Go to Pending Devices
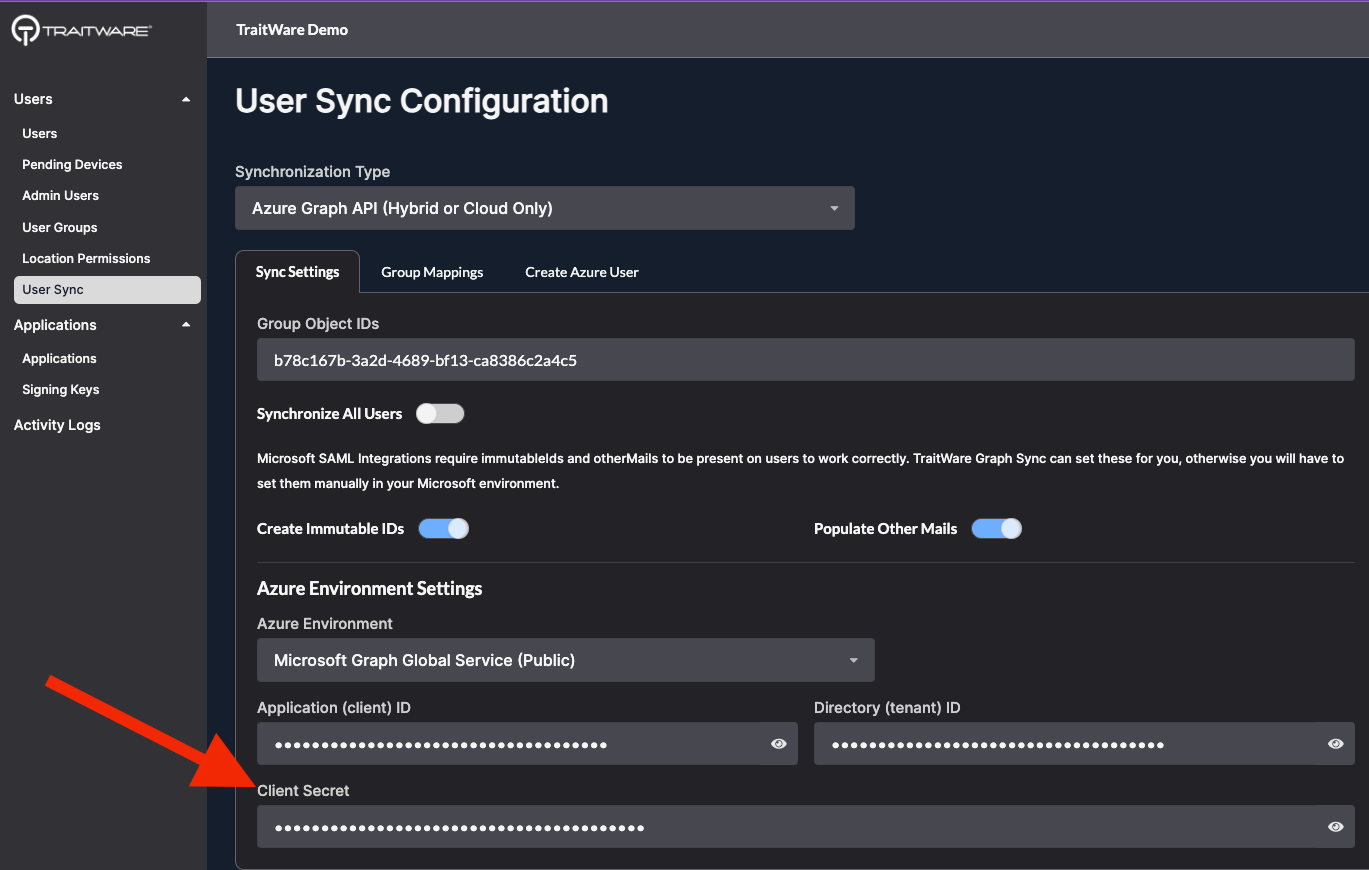Image resolution: width=1369 pixels, height=870 pixels. pyautogui.click(x=72, y=164)
